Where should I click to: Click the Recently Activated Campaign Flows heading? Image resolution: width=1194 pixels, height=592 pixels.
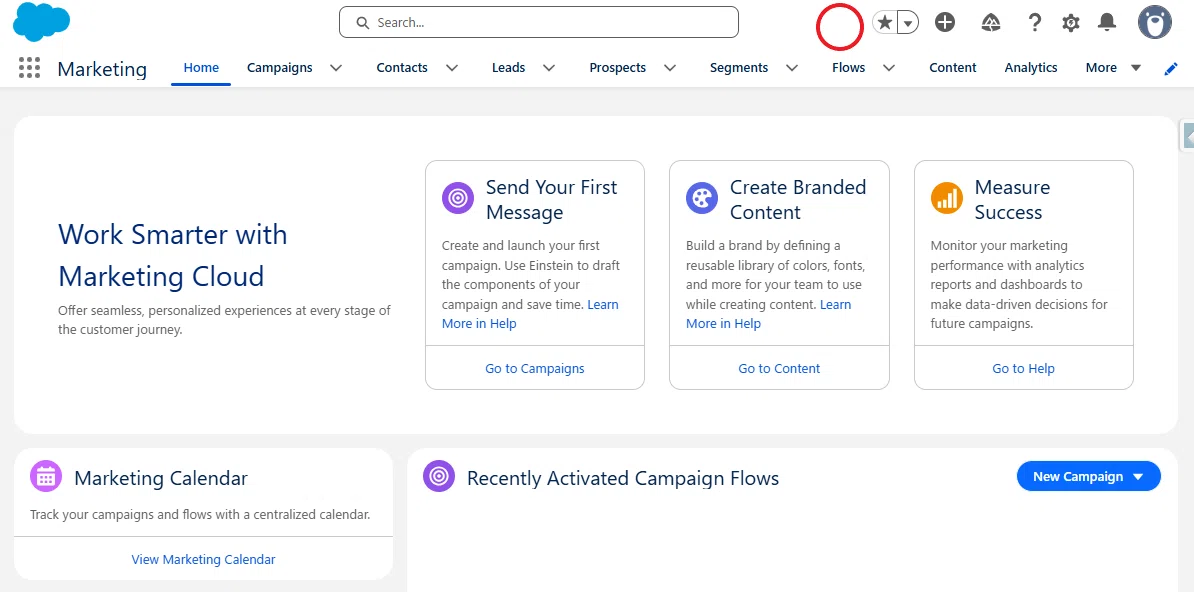623,478
